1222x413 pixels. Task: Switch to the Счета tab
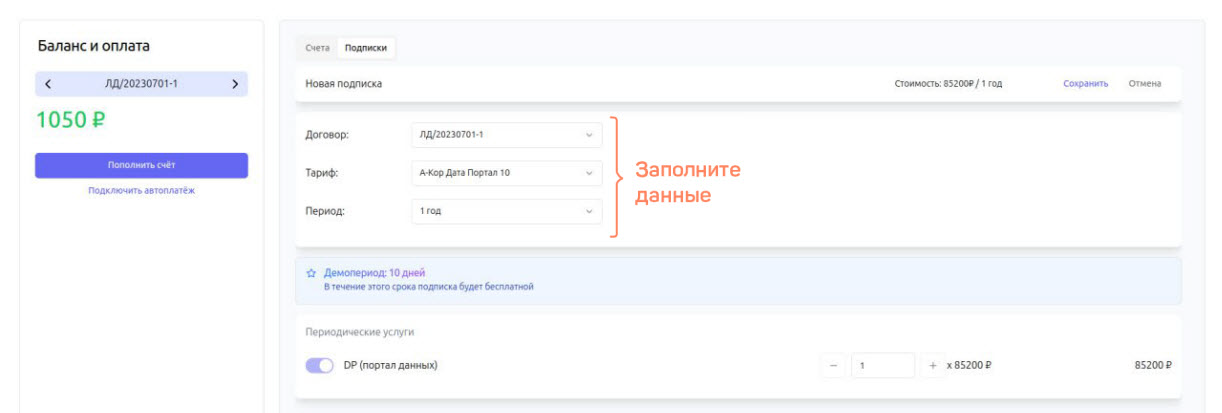click(317, 48)
